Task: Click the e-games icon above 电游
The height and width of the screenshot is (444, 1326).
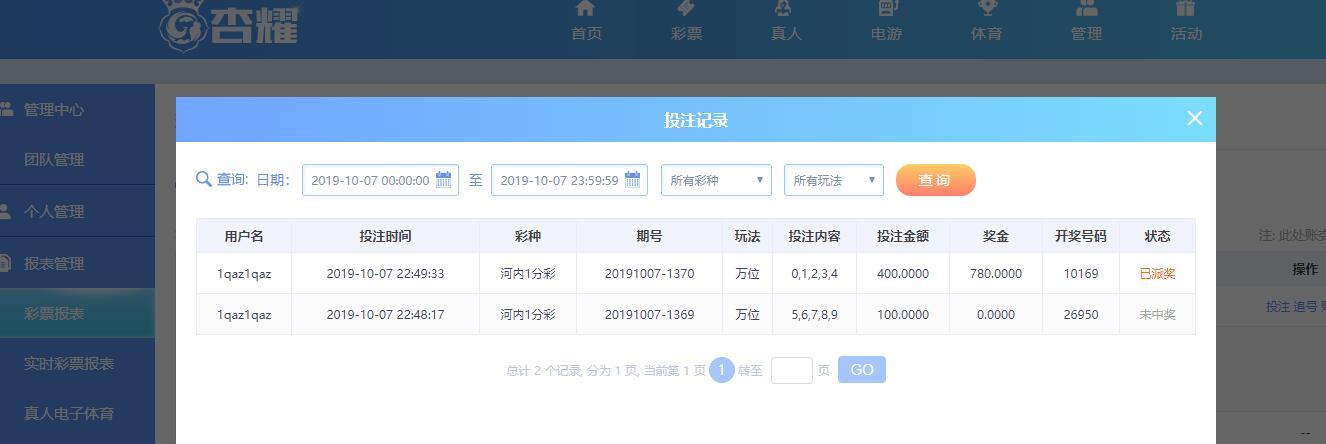Action: pos(886,7)
